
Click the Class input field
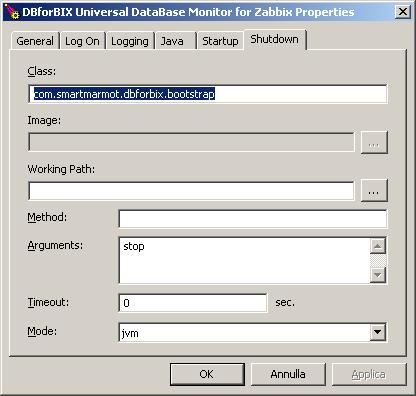(x=208, y=94)
